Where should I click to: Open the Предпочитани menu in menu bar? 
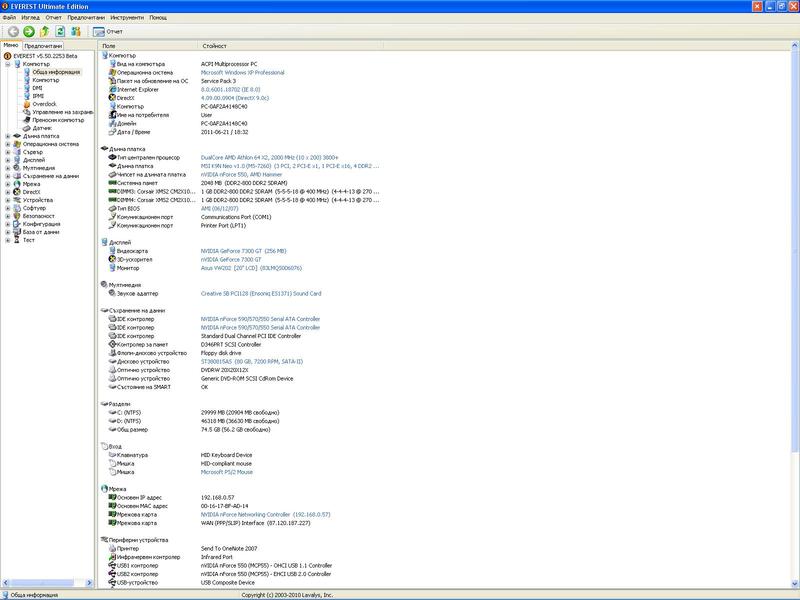[86, 17]
